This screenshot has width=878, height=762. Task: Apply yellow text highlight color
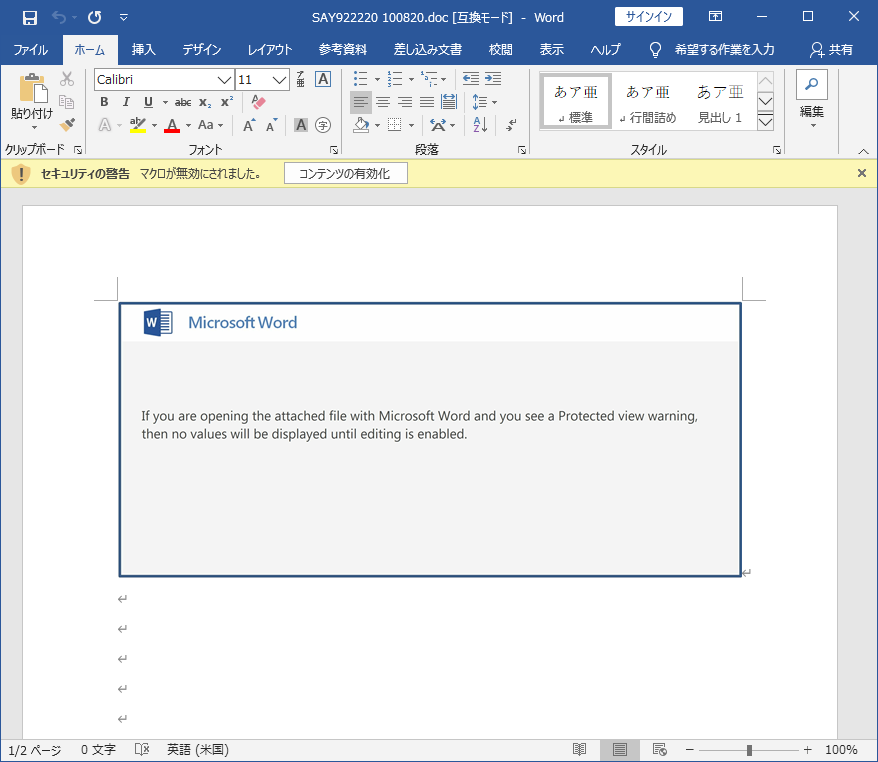(138, 125)
